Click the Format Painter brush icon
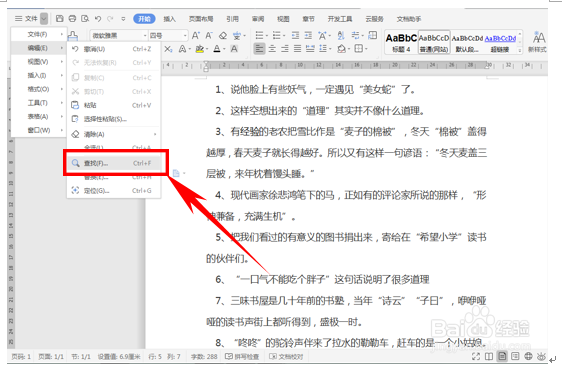 [73, 35]
